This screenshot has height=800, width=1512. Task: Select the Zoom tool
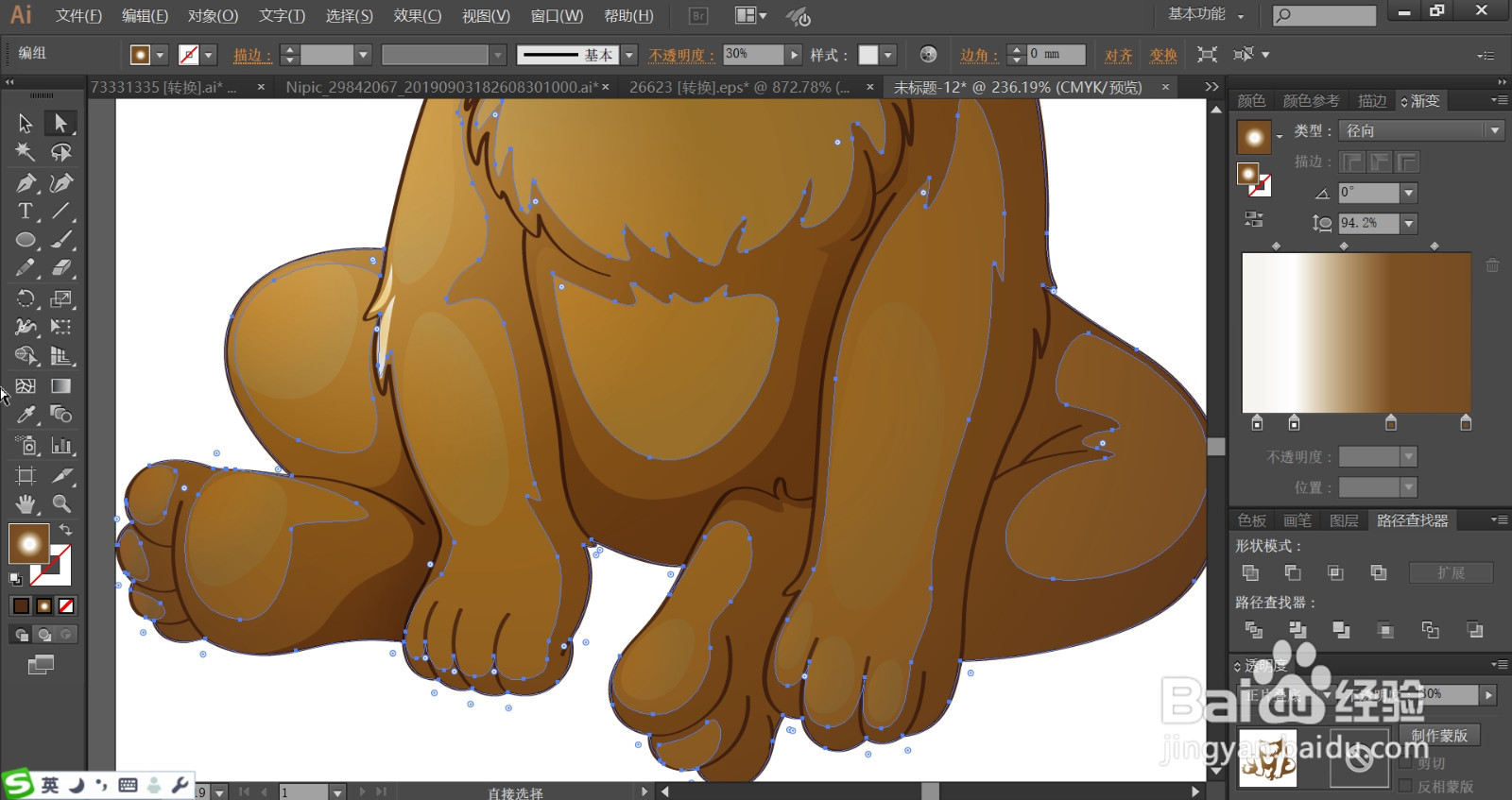click(60, 503)
